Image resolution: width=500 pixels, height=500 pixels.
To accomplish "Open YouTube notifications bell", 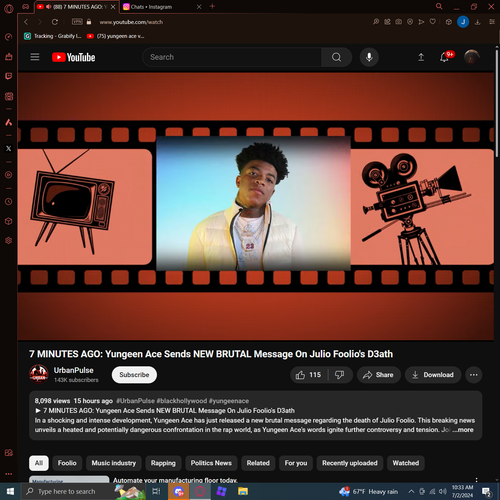I will (x=444, y=57).
